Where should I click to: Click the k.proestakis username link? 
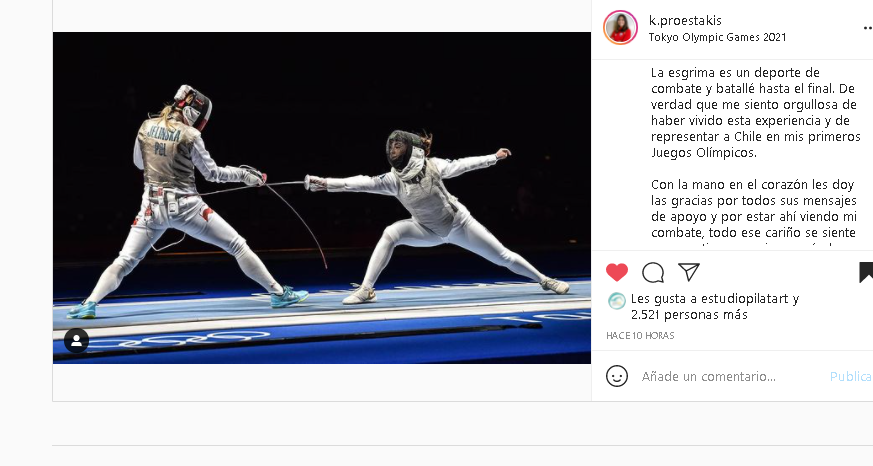point(685,21)
